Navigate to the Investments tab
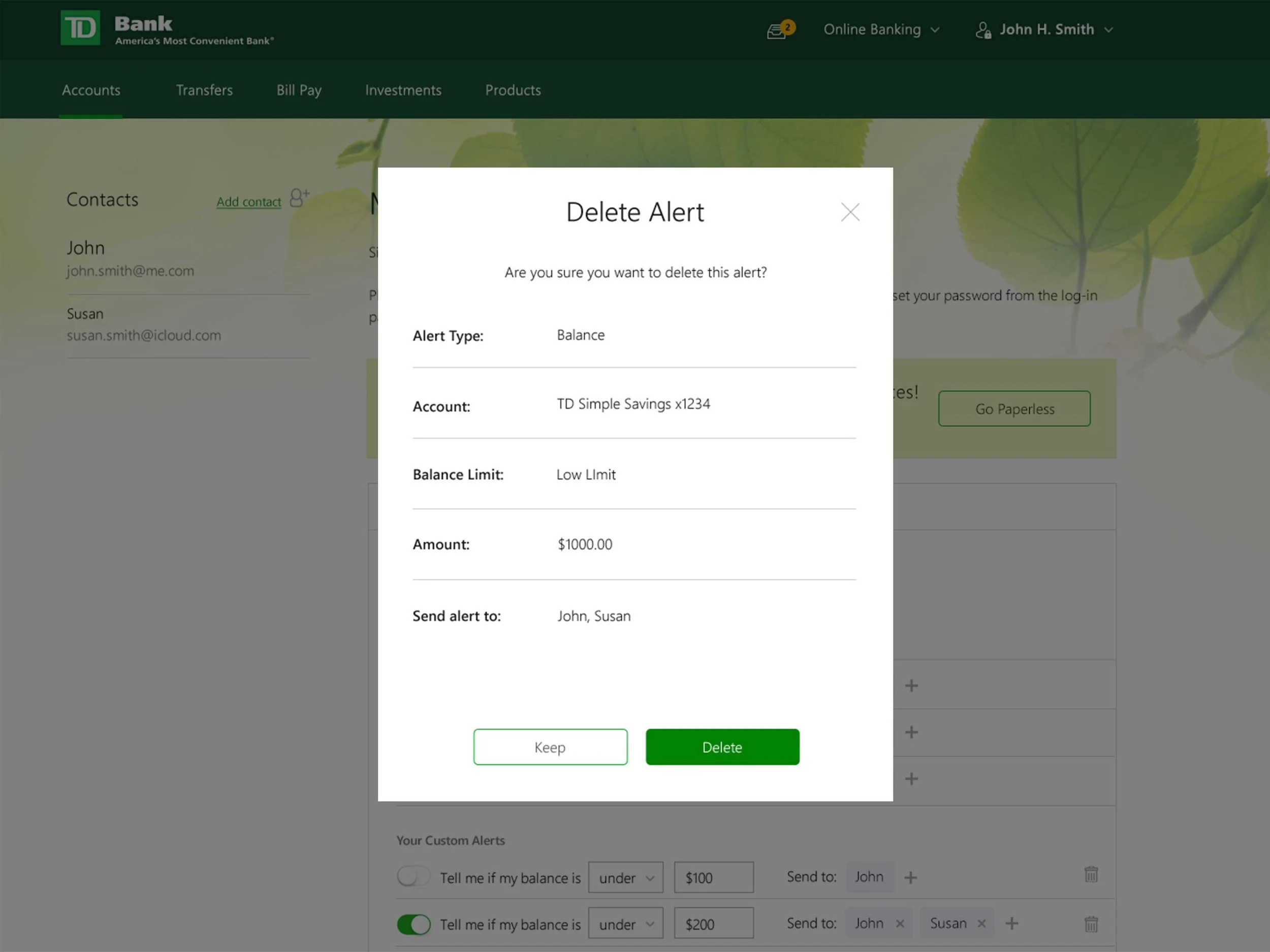The height and width of the screenshot is (952, 1270). (403, 90)
